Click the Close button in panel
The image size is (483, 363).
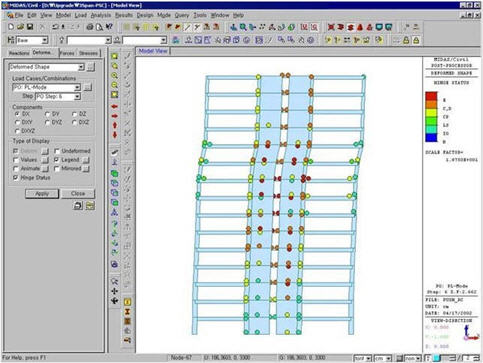click(78, 194)
